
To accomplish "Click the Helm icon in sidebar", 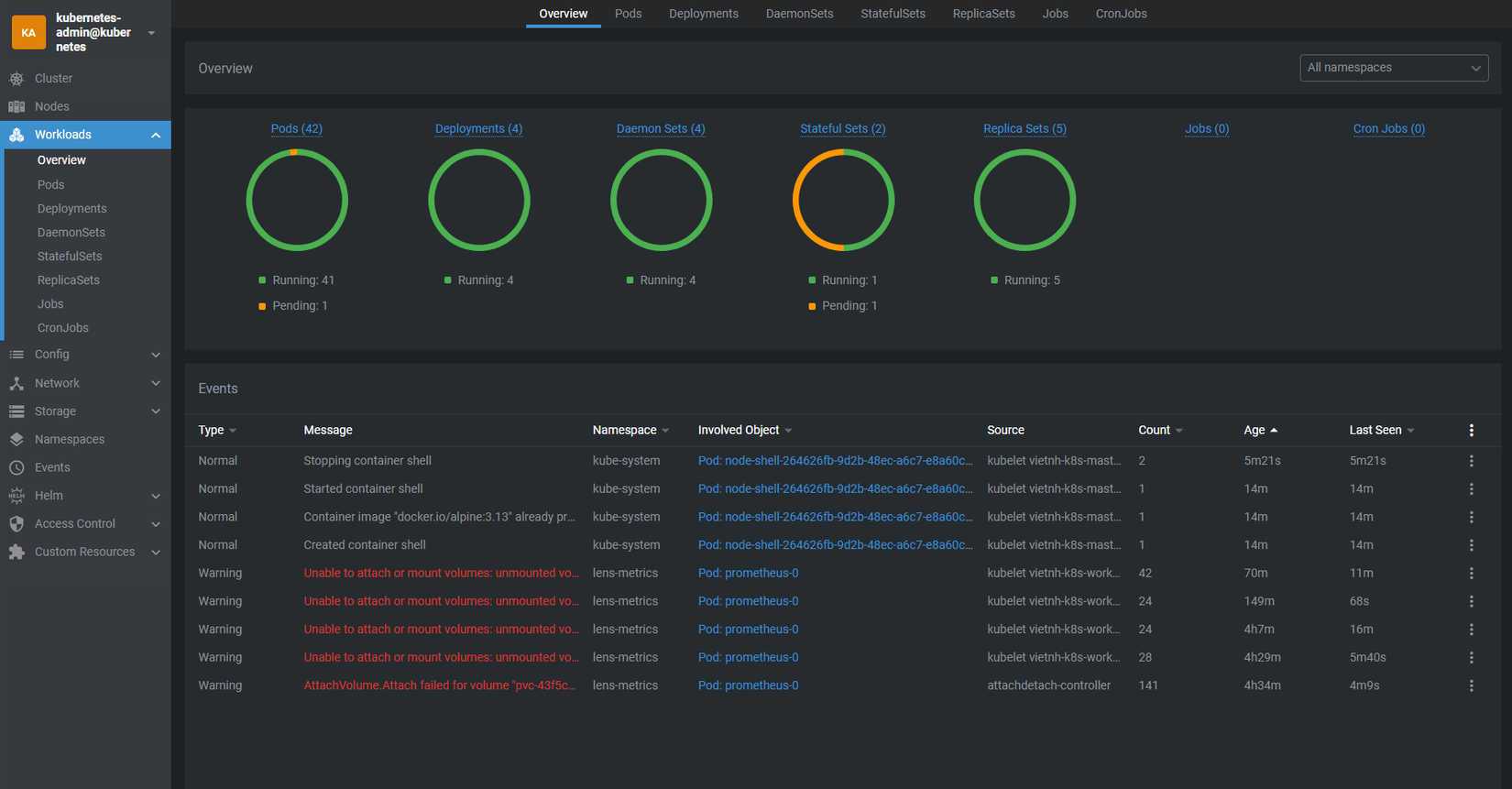I will 16,496.
